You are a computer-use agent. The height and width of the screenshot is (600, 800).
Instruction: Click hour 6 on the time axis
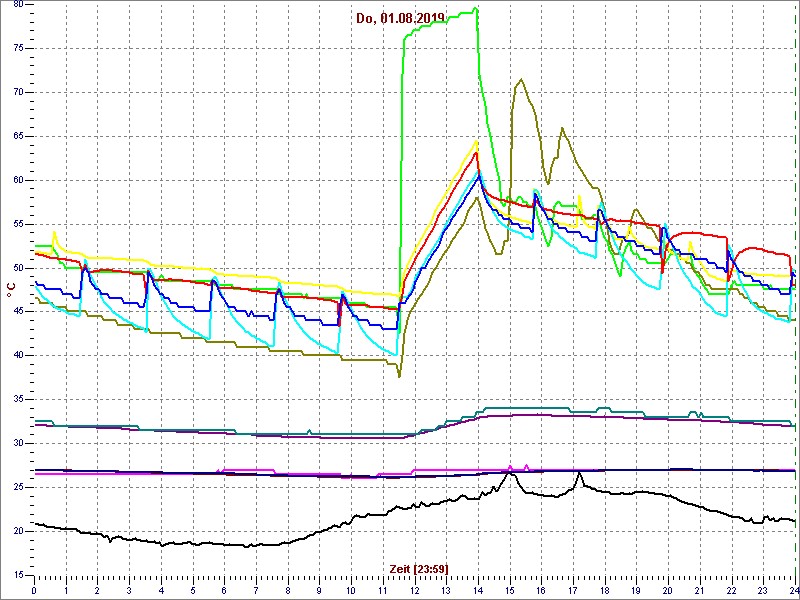click(x=224, y=590)
